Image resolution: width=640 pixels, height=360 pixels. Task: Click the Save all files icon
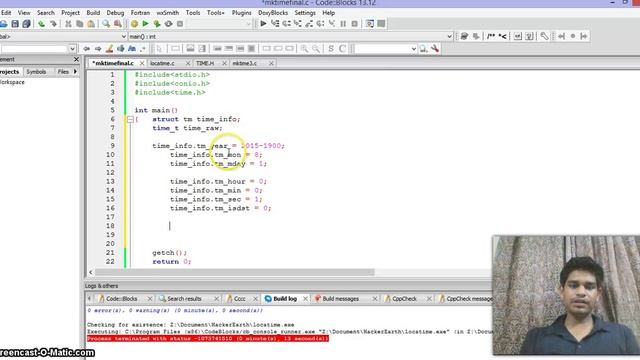pyautogui.click(x=27, y=24)
